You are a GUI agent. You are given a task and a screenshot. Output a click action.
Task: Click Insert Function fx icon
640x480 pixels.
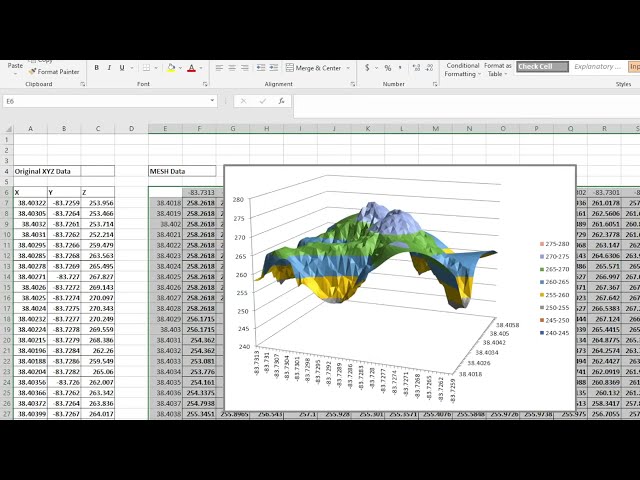point(281,101)
